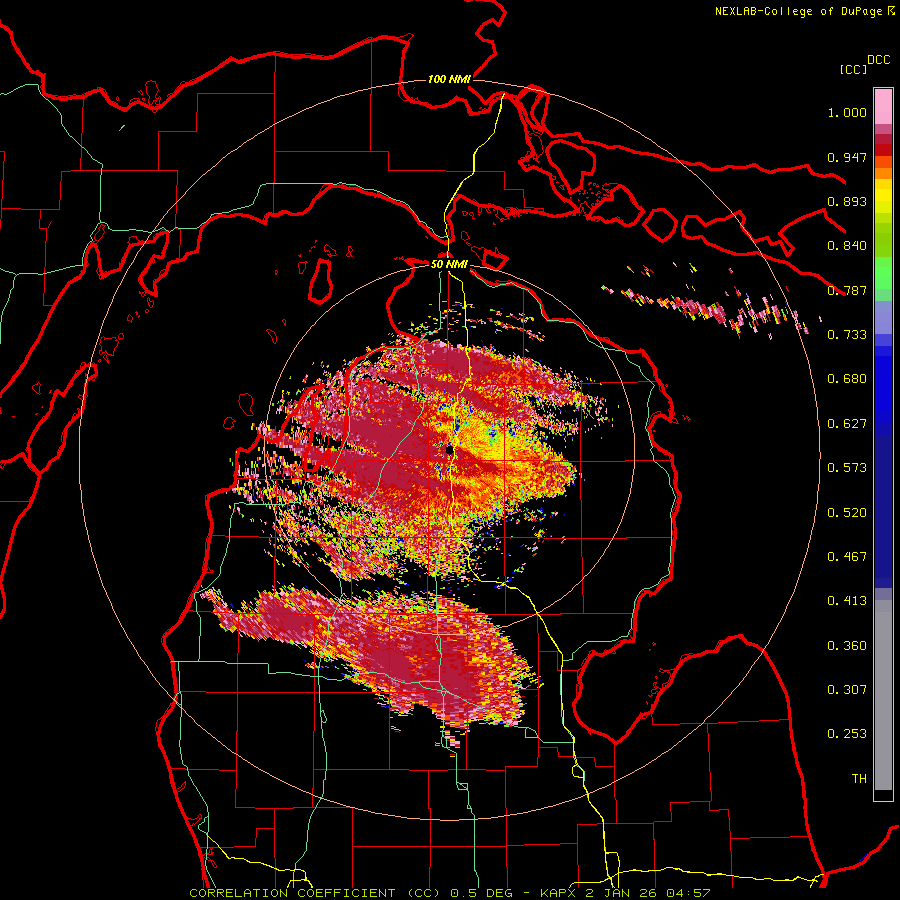The image size is (900, 900).
Task: Click the 0.893 color scale value
Action: [847, 201]
